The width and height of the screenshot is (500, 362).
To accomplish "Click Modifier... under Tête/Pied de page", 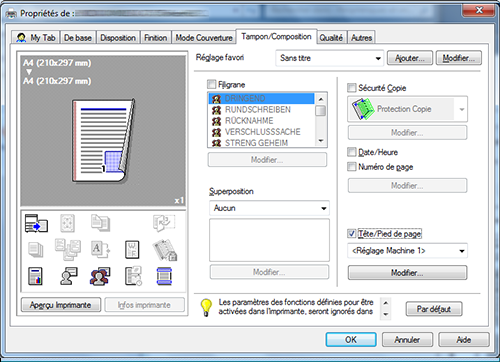I will 407,273.
